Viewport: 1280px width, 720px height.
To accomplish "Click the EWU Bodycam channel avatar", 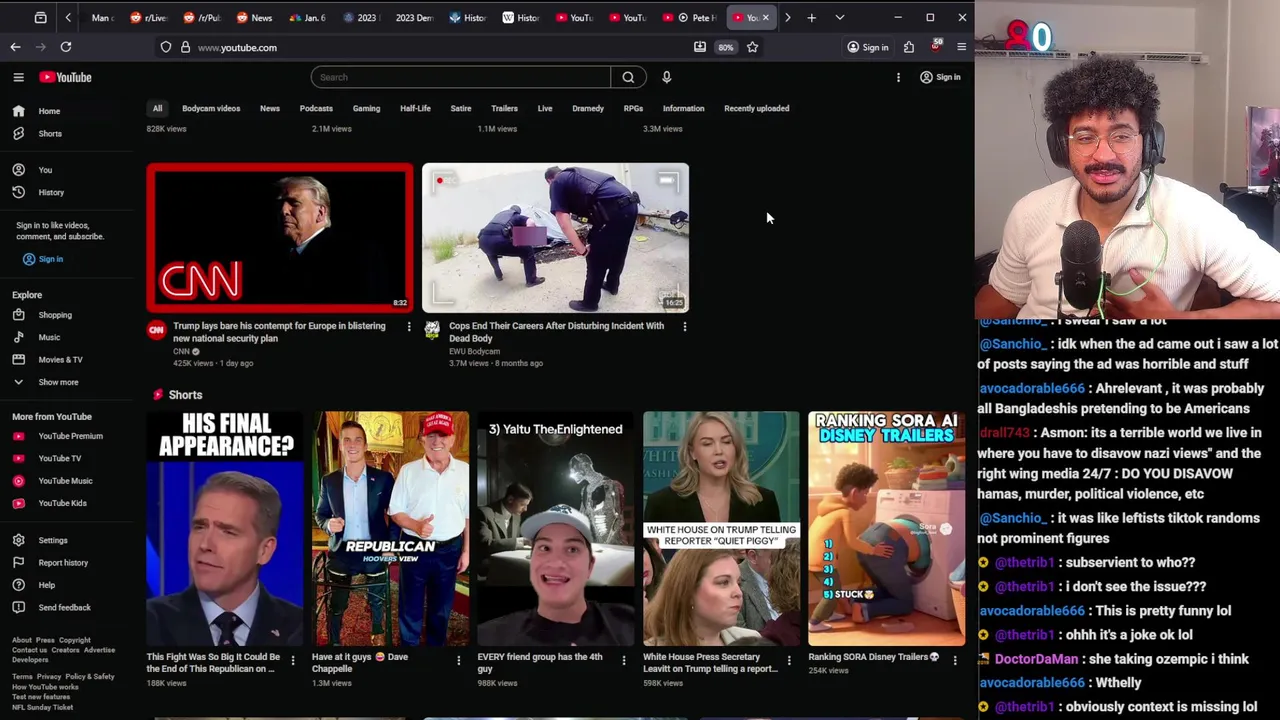I will pos(431,330).
